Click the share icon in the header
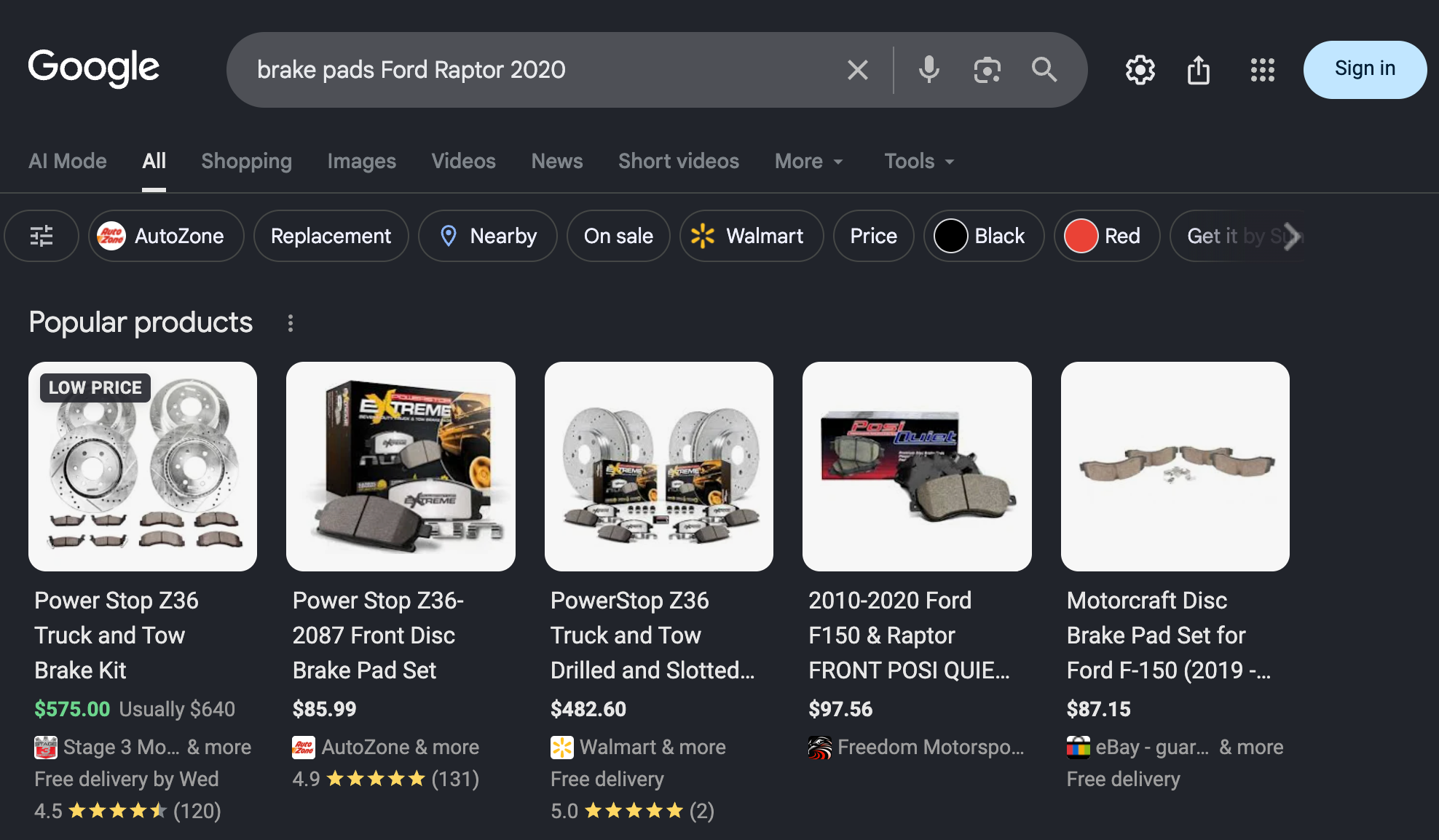Screen dimensions: 1439x840 [1199, 70]
